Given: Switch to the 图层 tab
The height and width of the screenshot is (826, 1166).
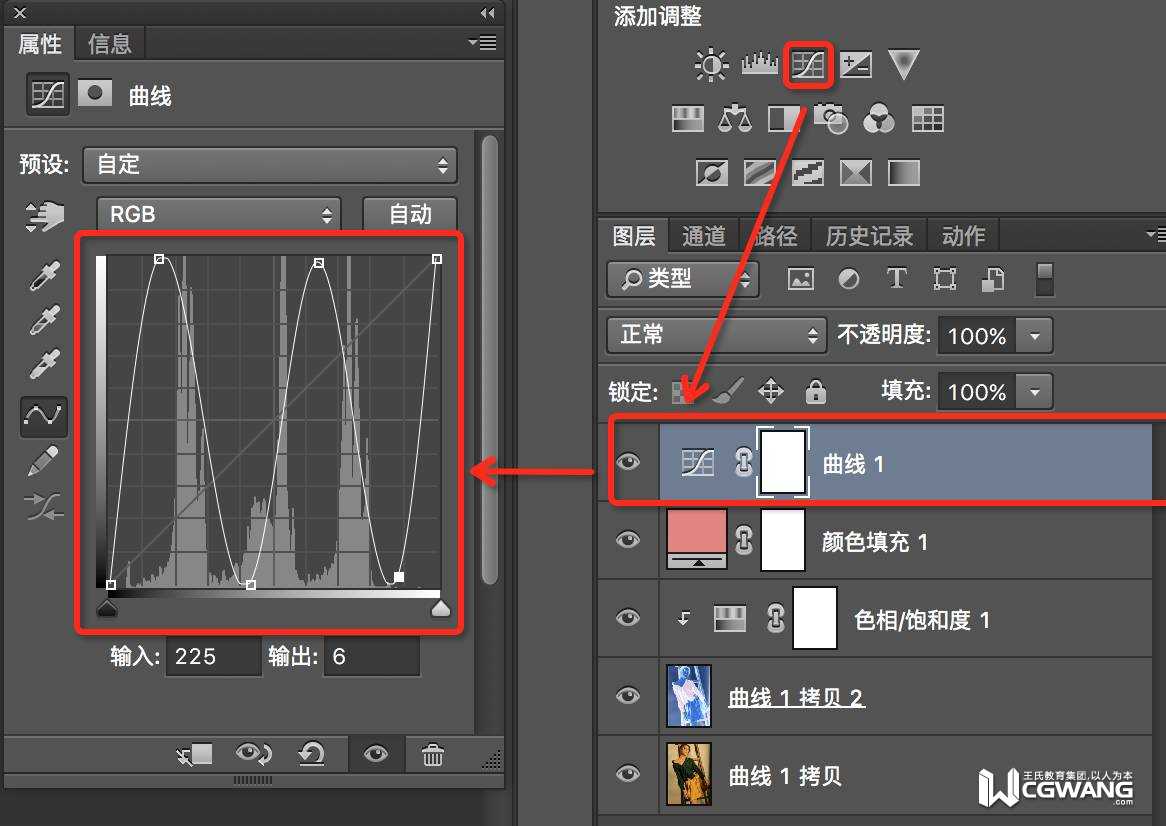Looking at the screenshot, I should click(634, 236).
